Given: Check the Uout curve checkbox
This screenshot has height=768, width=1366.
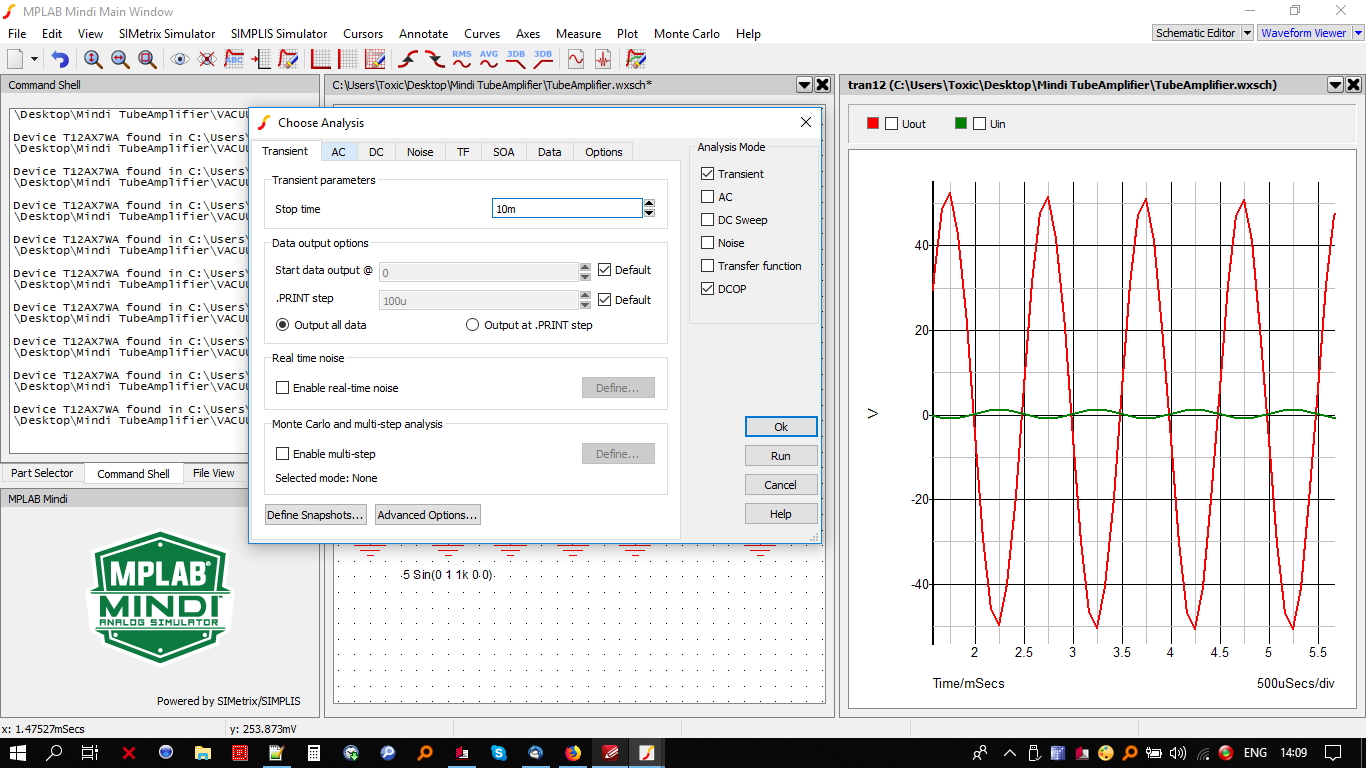Looking at the screenshot, I should click(892, 124).
